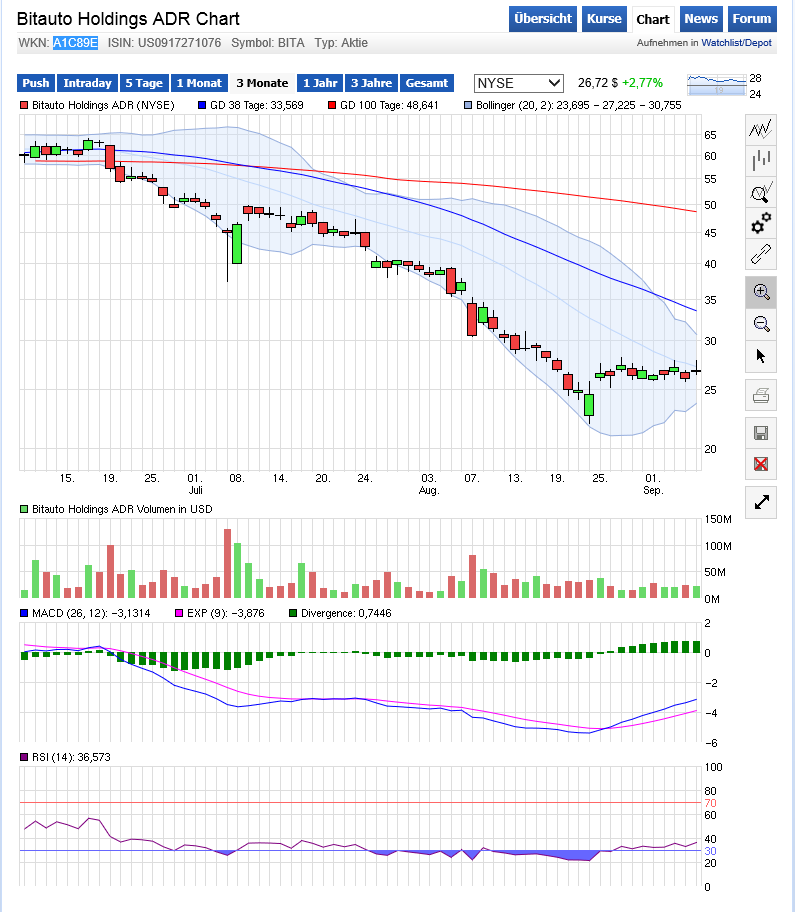Click the chain link icon

pyautogui.click(x=761, y=254)
